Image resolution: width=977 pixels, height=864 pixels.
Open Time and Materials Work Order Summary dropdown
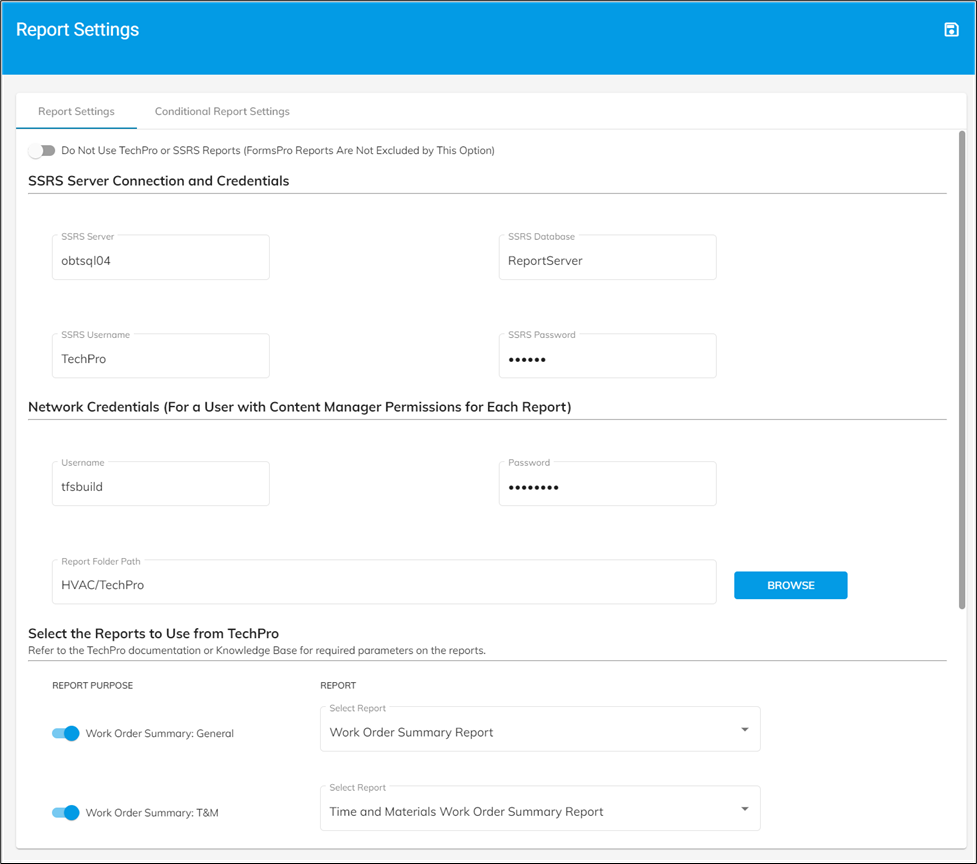pos(540,809)
